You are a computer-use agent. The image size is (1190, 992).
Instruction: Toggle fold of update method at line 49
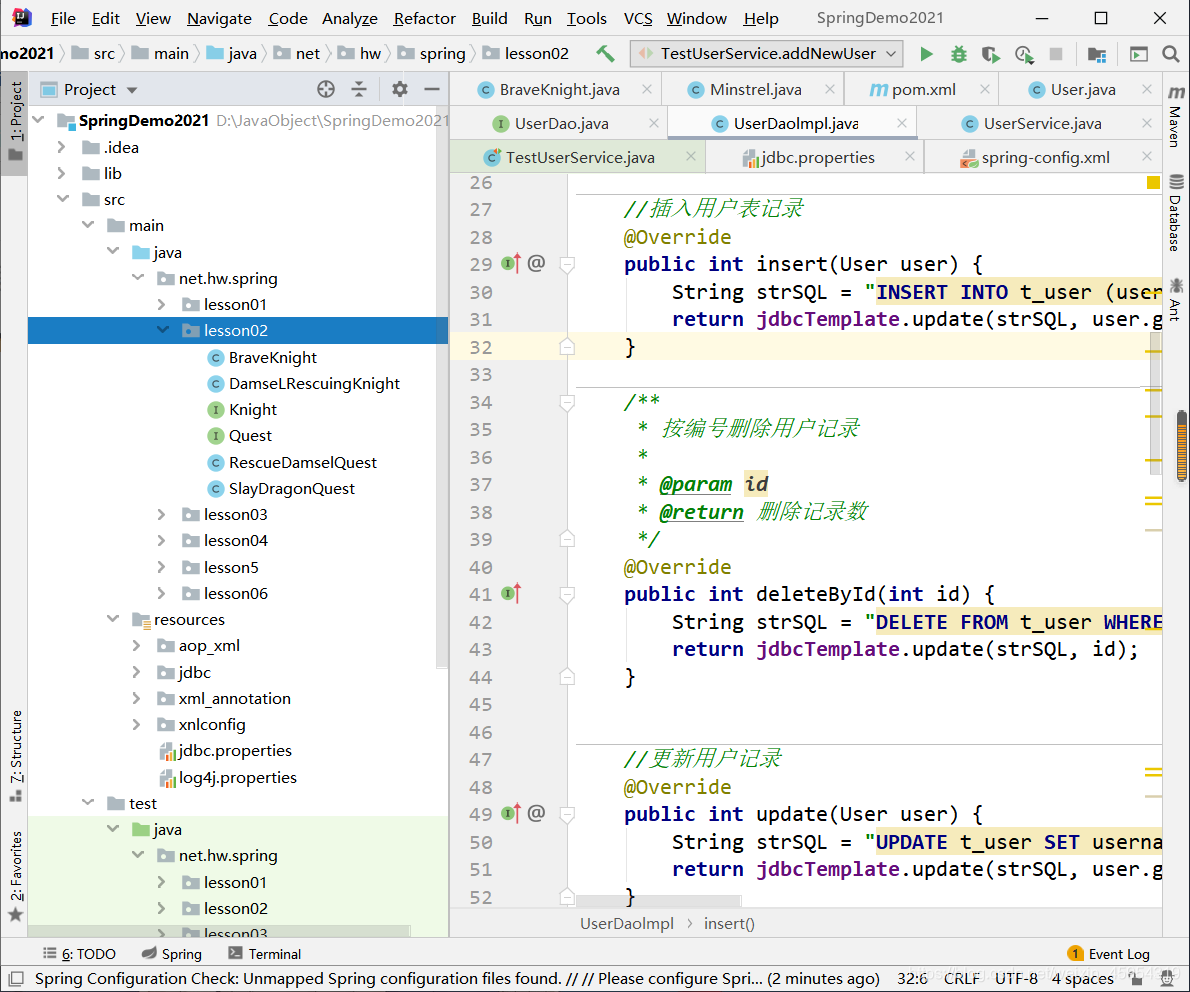coord(567,814)
